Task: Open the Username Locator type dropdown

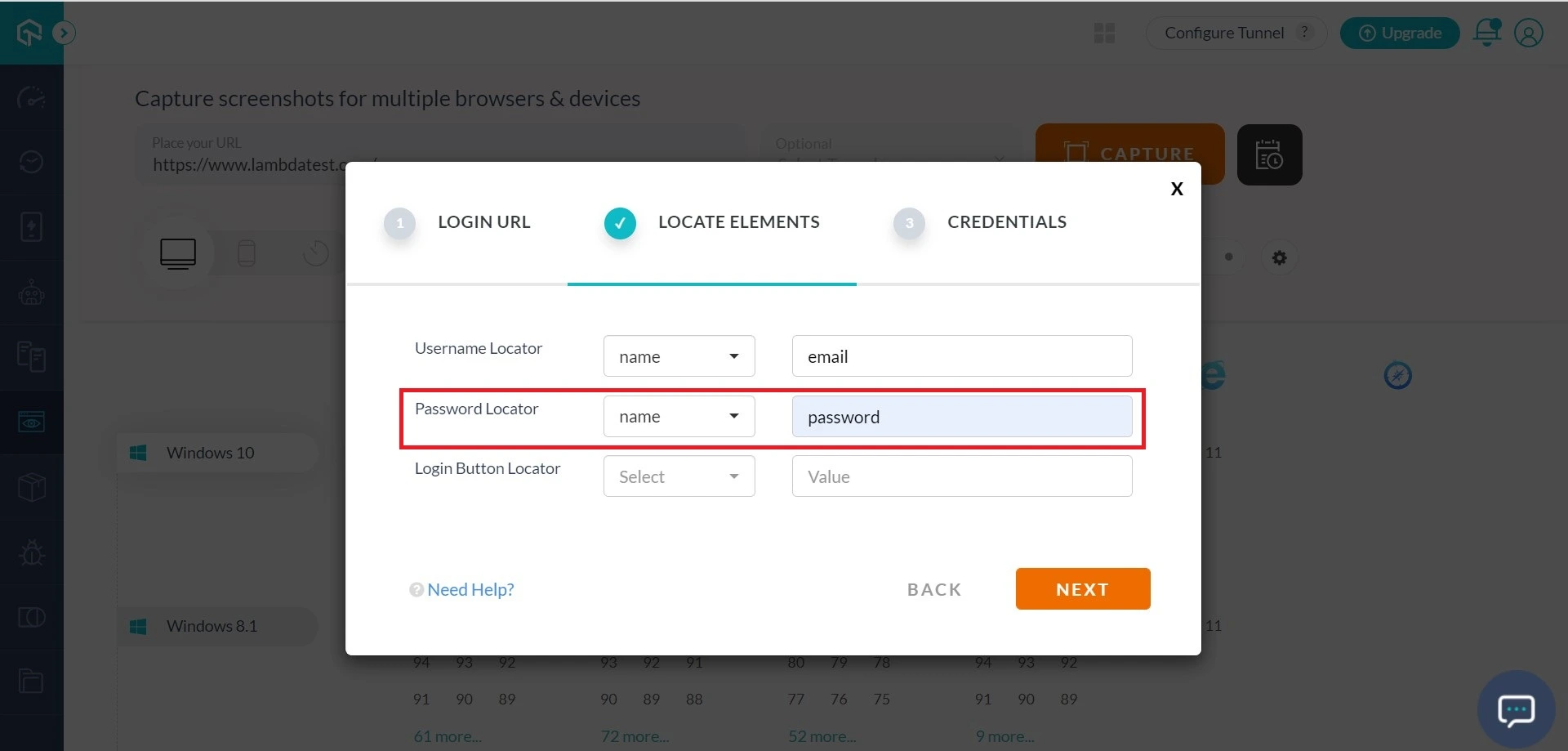Action: [x=679, y=356]
